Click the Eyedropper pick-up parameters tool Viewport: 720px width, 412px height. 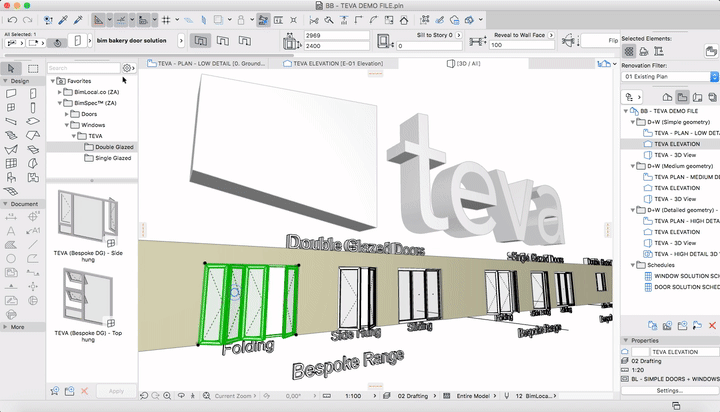(61, 19)
